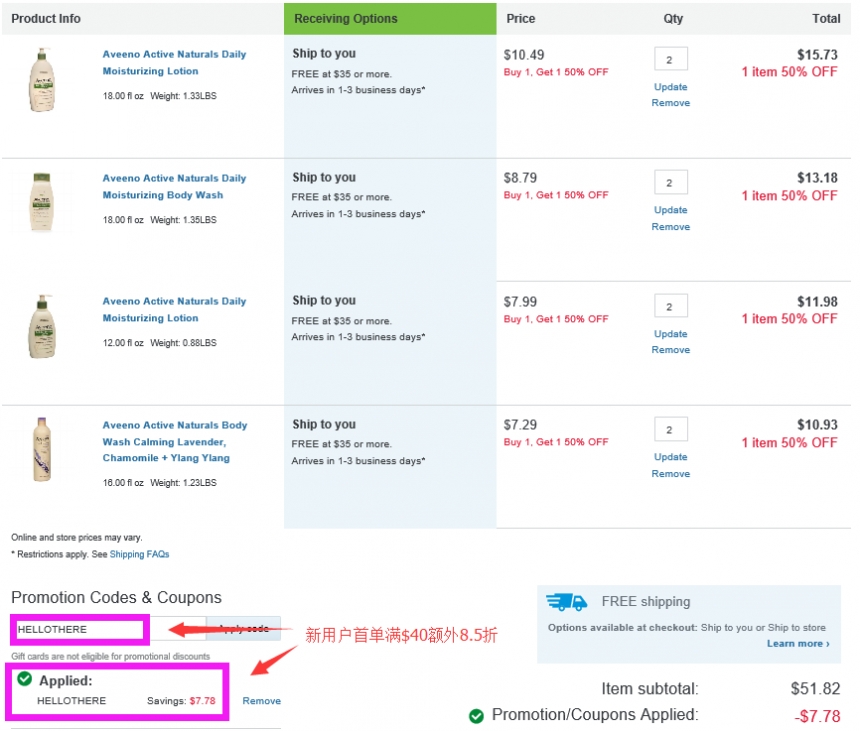Click the Total column header
The width and height of the screenshot is (860, 731).
826,19
